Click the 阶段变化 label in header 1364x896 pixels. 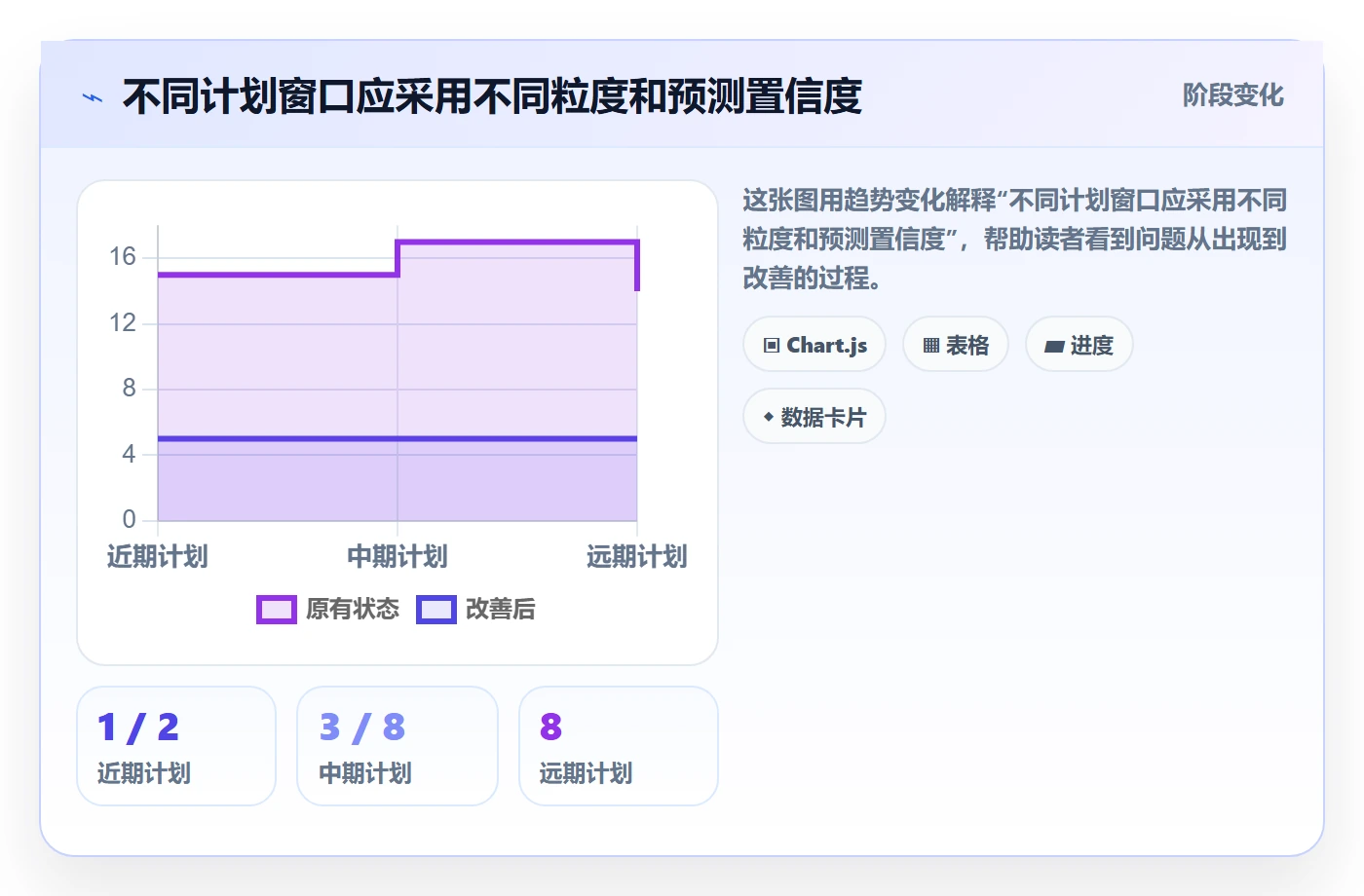tap(1233, 95)
